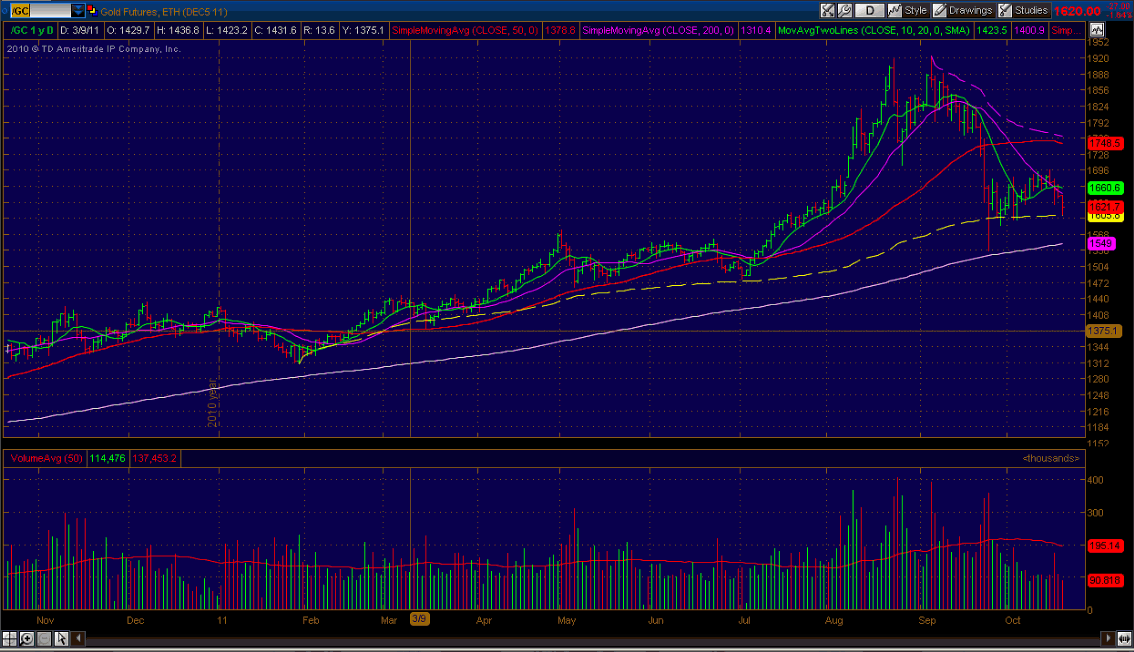Click the 1378.8 moving average value
Image resolution: width=1134 pixels, height=652 pixels.
point(560,30)
